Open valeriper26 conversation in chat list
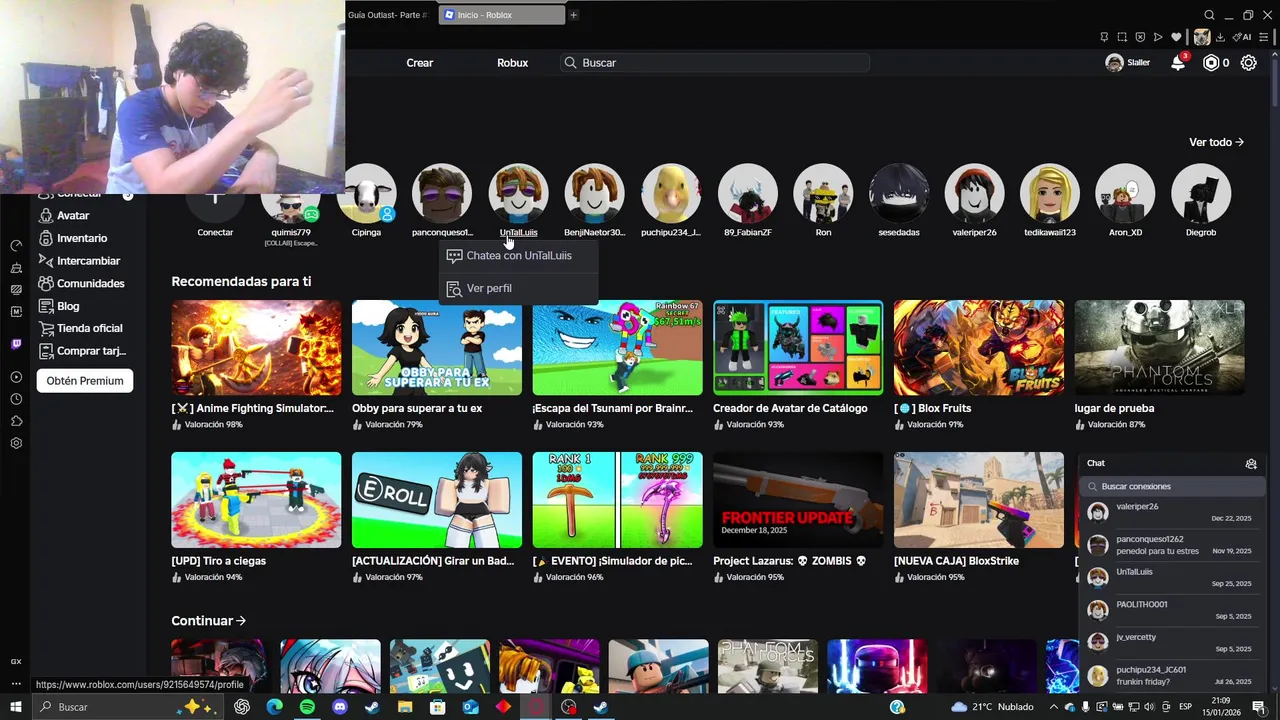 [x=1171, y=512]
